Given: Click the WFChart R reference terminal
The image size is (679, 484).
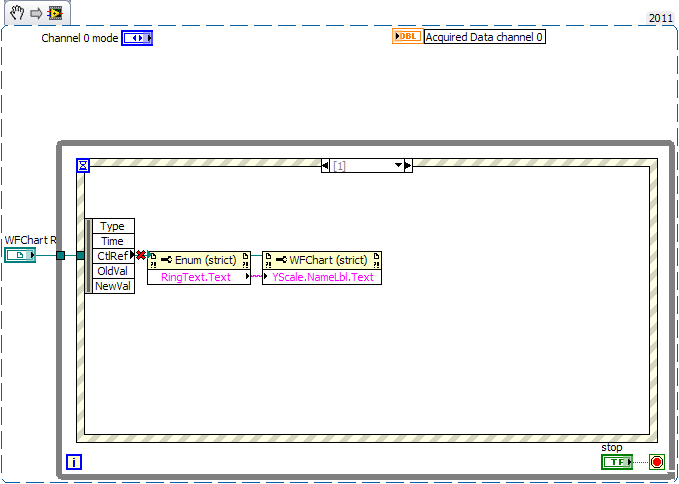Looking at the screenshot, I should click(x=19, y=256).
